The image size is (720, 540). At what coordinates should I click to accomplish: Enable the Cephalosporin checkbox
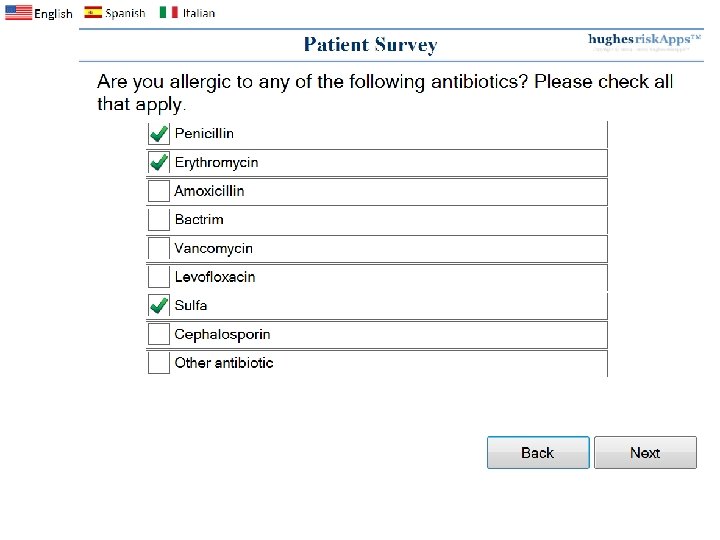158,334
